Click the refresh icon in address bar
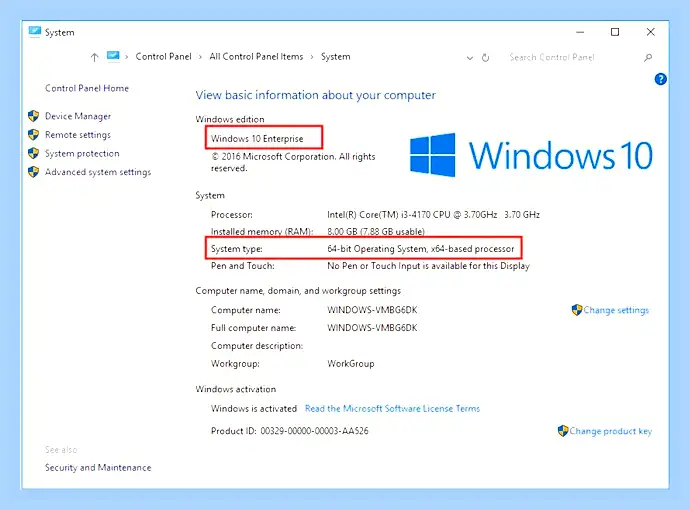The width and height of the screenshot is (690, 510). (x=485, y=58)
